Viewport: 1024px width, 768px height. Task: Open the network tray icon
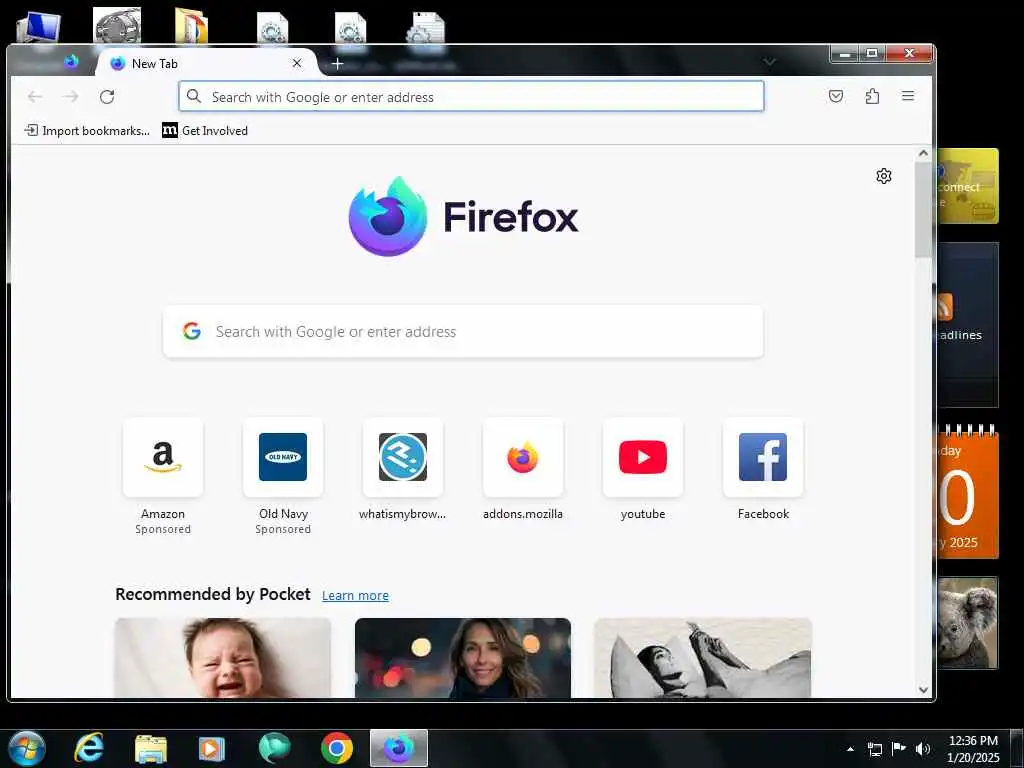click(x=874, y=749)
